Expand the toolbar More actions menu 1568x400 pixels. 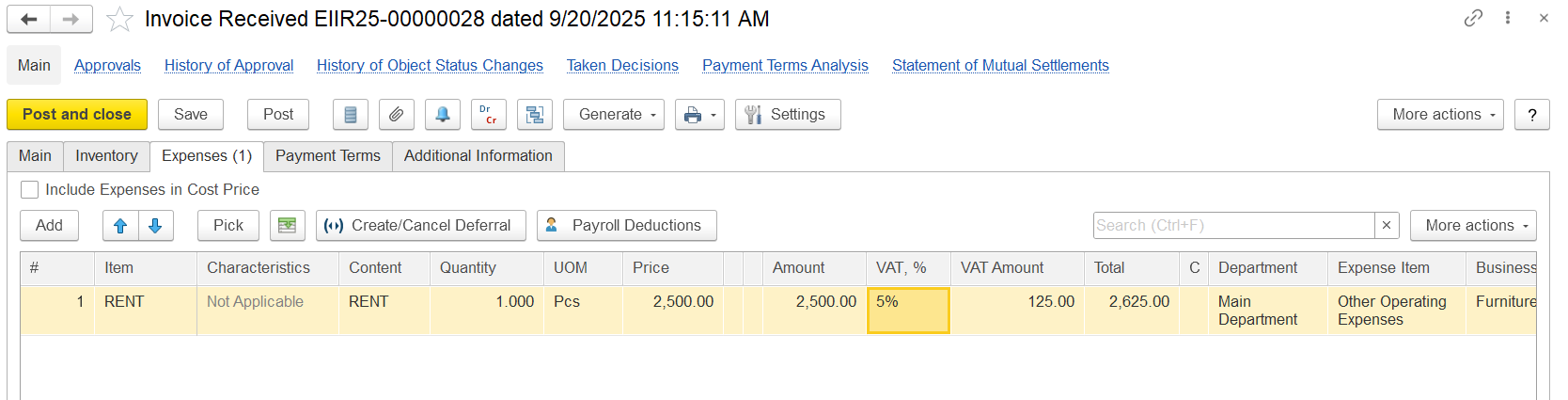tap(1439, 115)
